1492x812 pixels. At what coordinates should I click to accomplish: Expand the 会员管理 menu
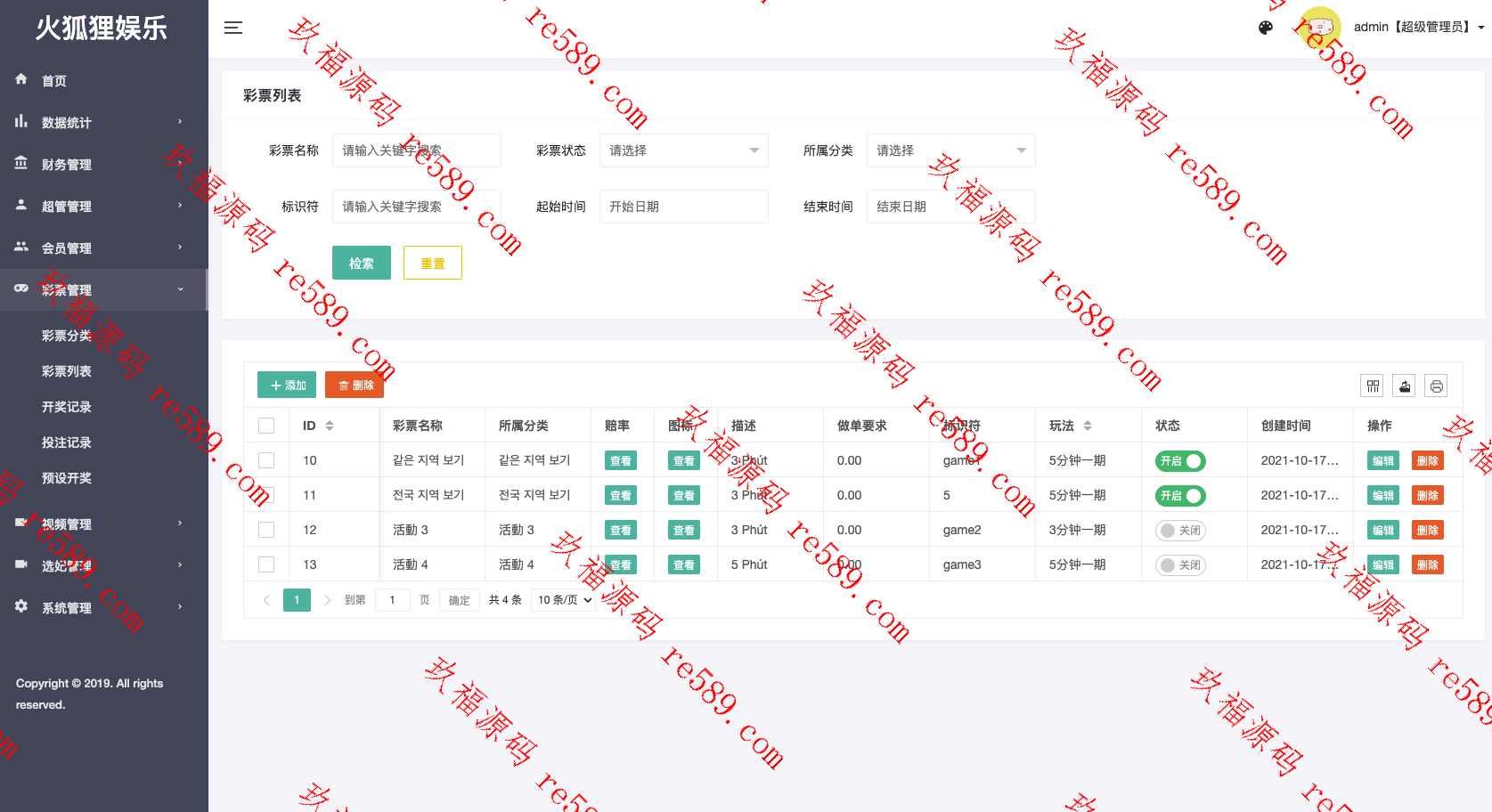(104, 248)
